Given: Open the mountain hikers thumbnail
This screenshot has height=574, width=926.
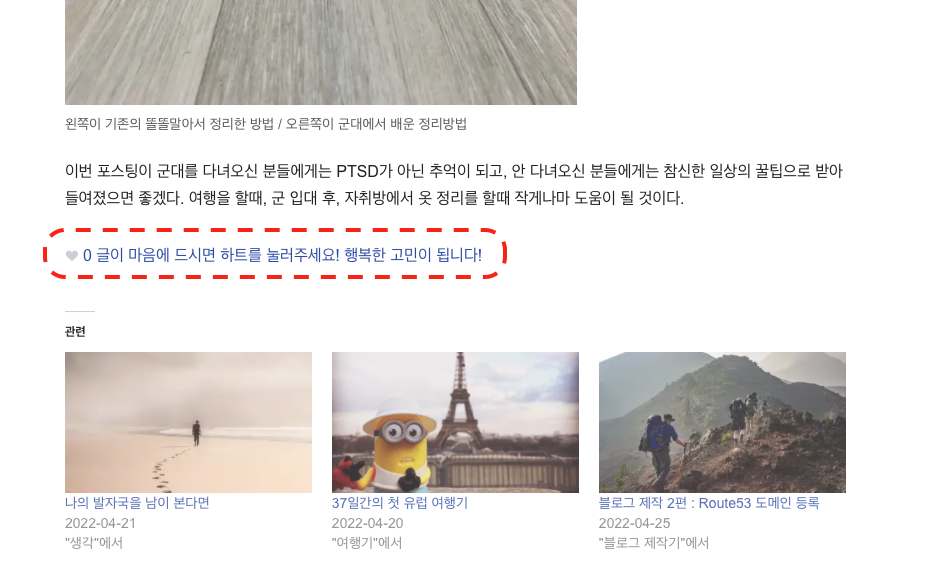Looking at the screenshot, I should coord(722,422).
